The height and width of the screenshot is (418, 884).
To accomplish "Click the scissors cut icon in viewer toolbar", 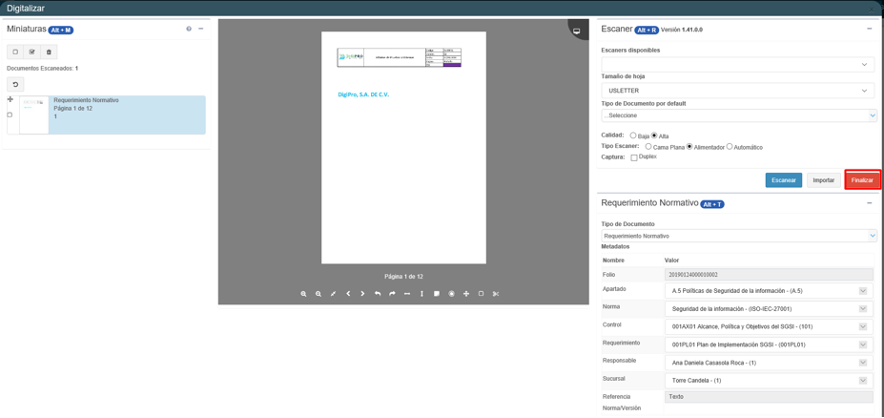I will (x=495, y=293).
